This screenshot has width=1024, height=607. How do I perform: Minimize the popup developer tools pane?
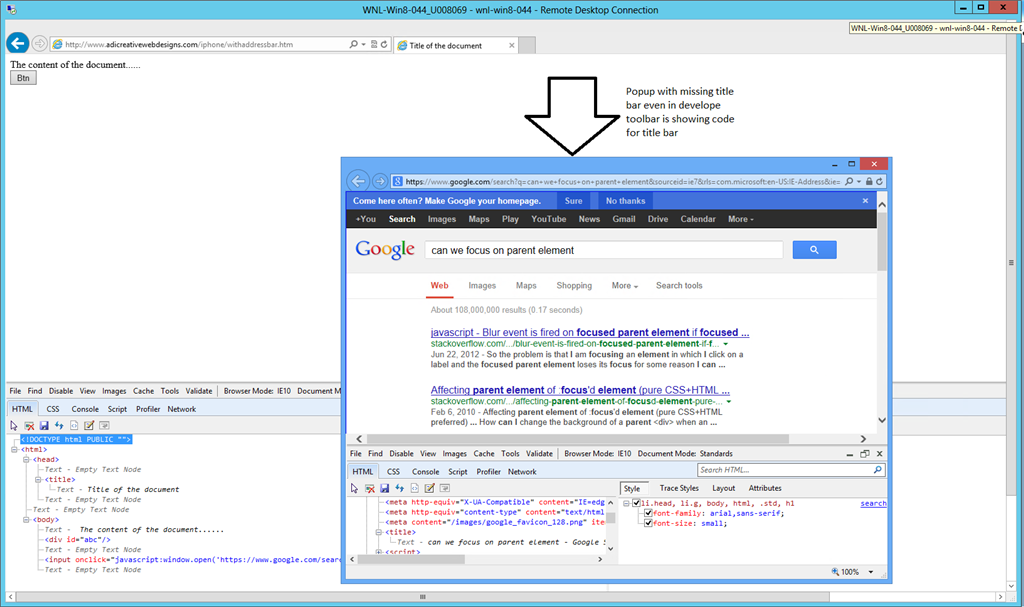(x=850, y=454)
